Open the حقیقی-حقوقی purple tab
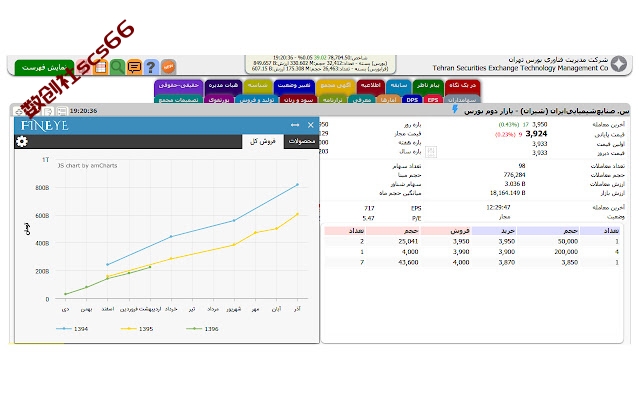This screenshot has height=400, width=640. [x=178, y=86]
